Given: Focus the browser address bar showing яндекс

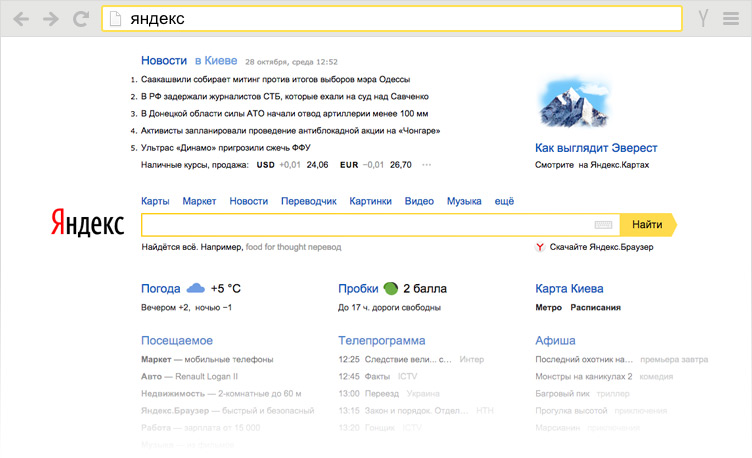Looking at the screenshot, I should 392,19.
